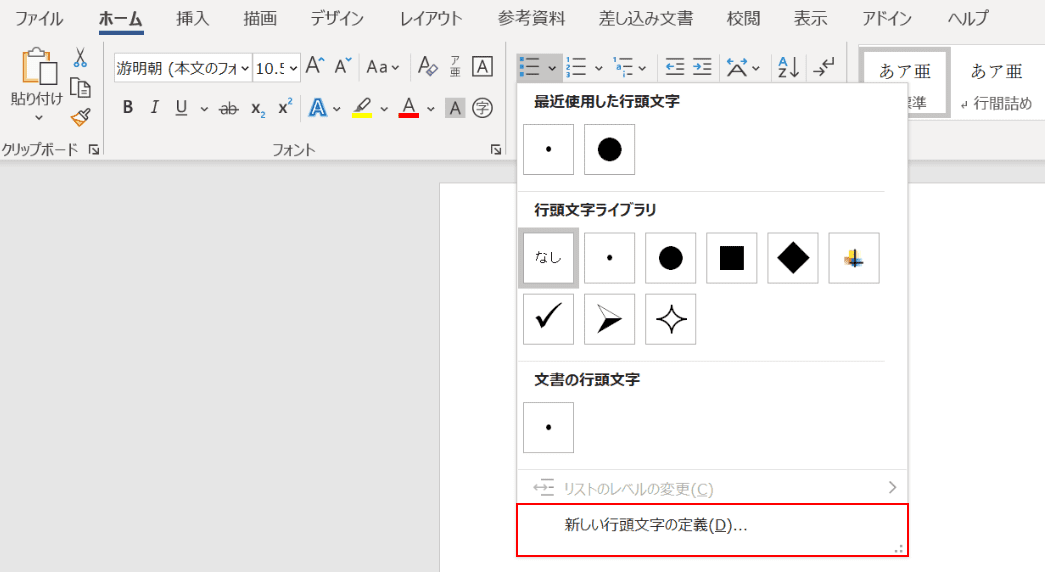The height and width of the screenshot is (572, 1045).
Task: Clear all formatting eraser icon
Action: pos(427,66)
